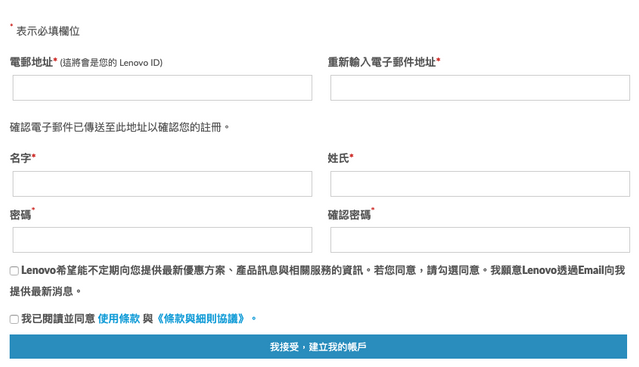Check the 我已閱讀並同意 terms checkbox
Image resolution: width=639 pixels, height=367 pixels.
coord(14,319)
